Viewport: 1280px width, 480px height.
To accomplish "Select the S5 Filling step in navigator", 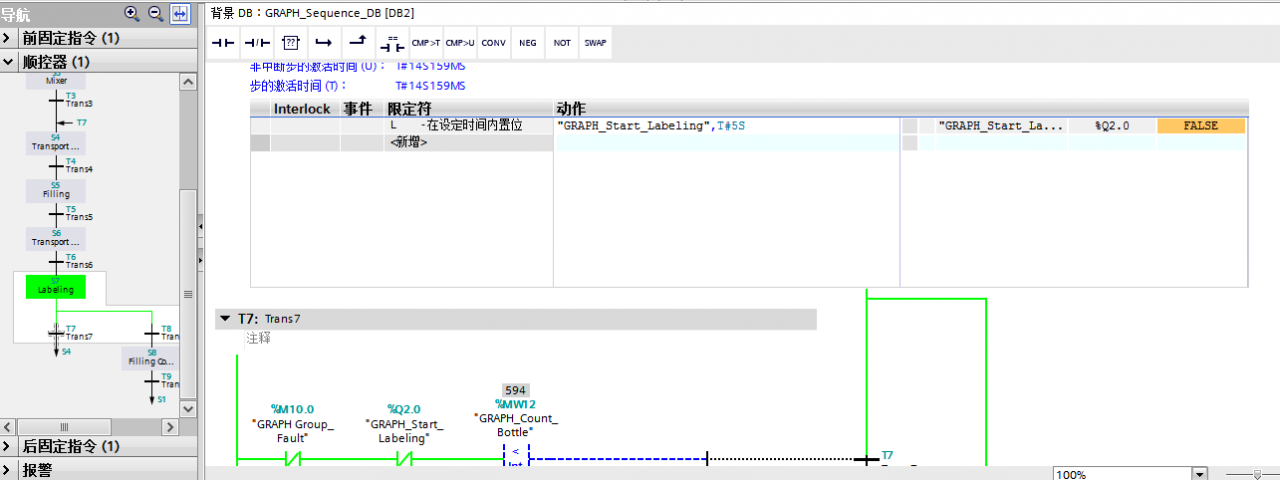I will tap(56, 190).
